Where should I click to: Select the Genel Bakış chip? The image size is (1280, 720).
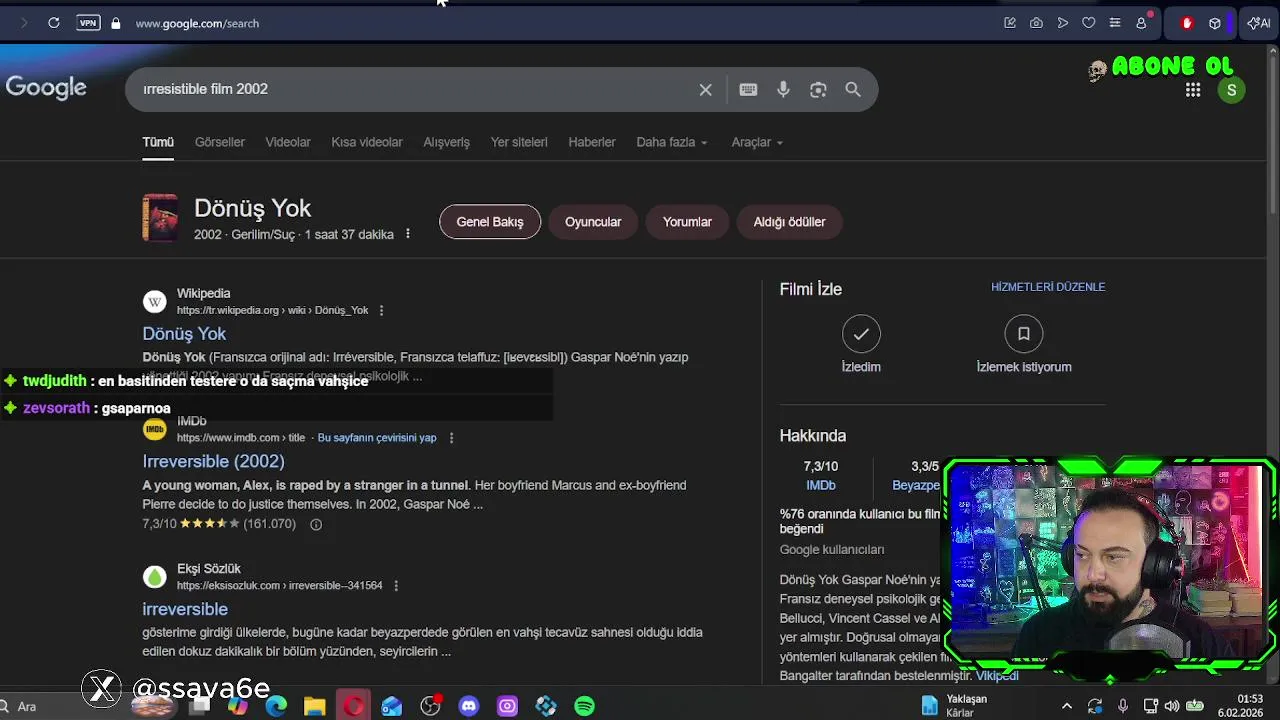point(490,222)
